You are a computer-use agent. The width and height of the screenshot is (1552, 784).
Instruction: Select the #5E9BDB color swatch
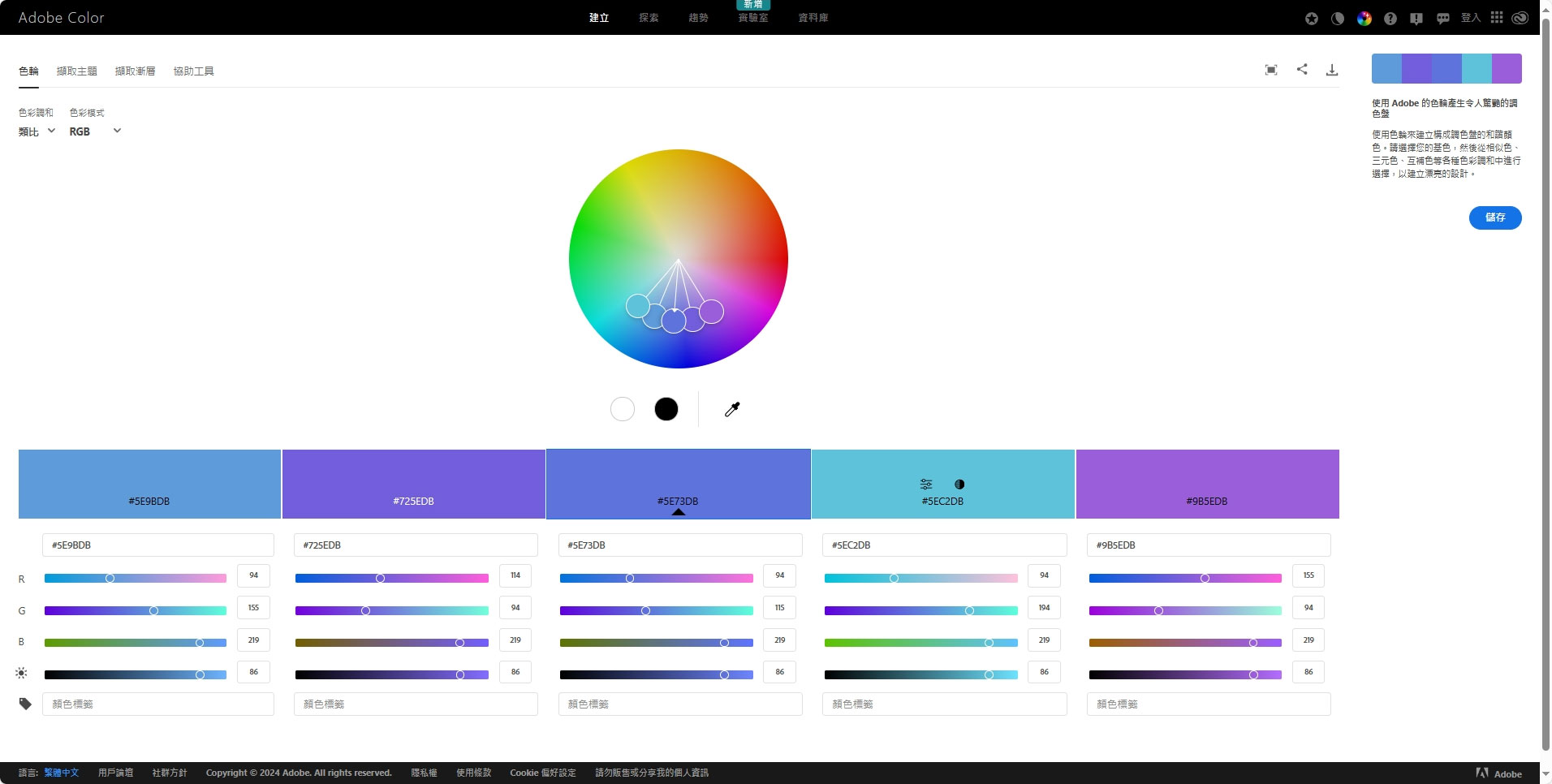coord(149,484)
